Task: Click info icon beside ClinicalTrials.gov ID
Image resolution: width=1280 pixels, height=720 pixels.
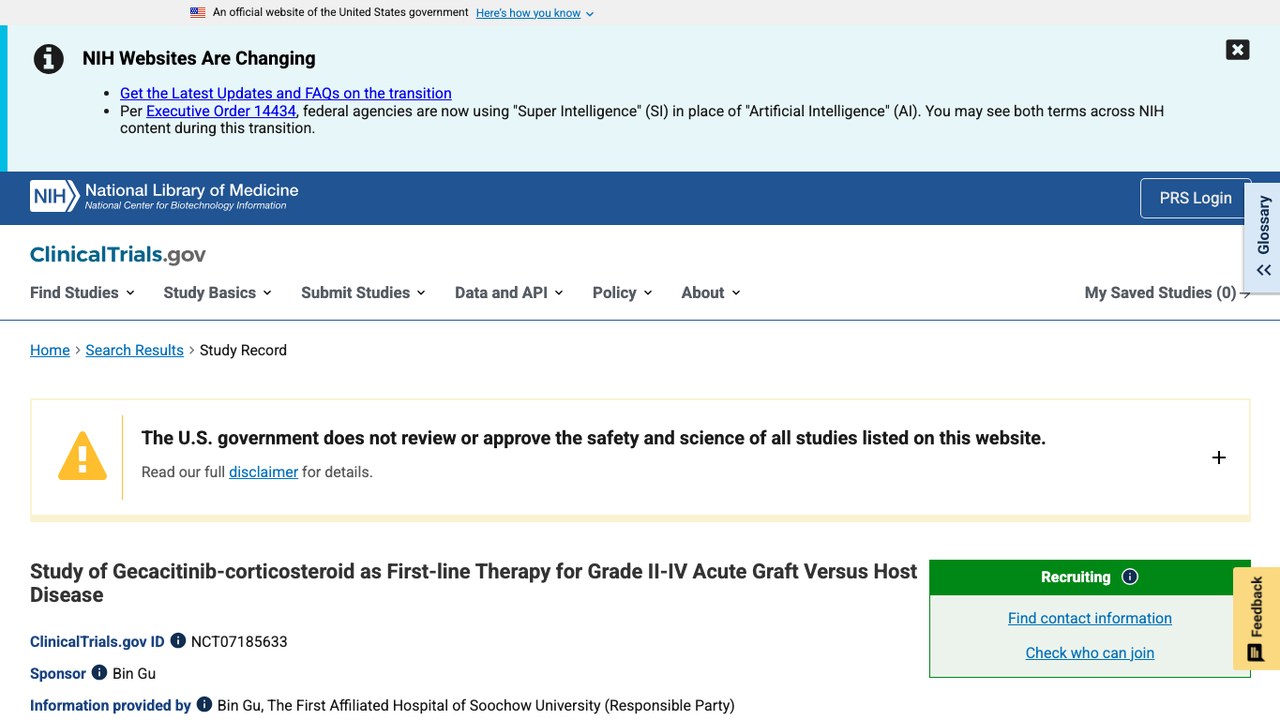Action: 178,640
